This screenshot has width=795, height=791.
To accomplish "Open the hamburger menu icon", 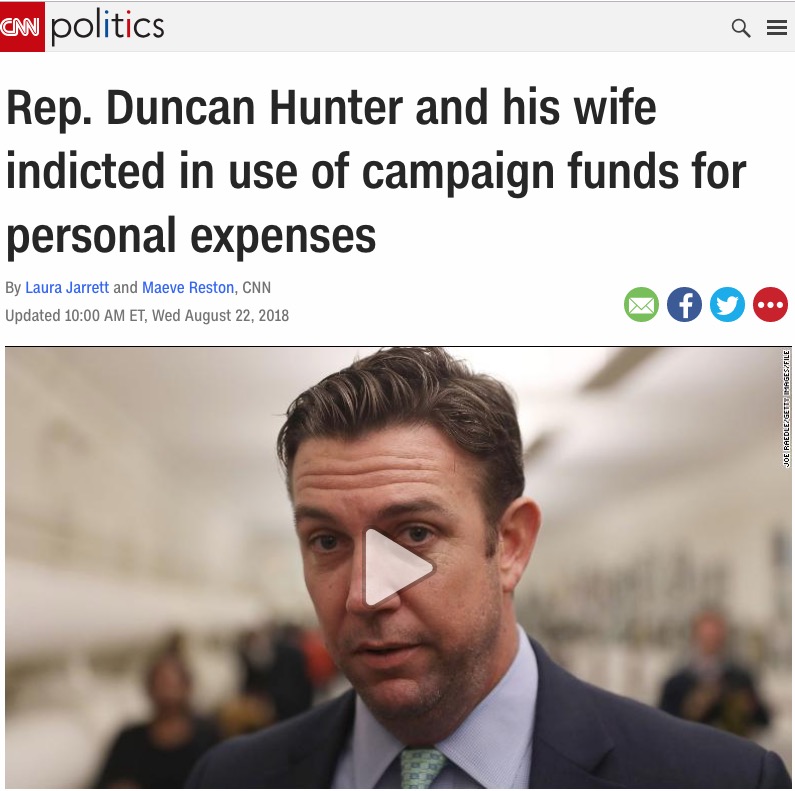I will click(776, 28).
